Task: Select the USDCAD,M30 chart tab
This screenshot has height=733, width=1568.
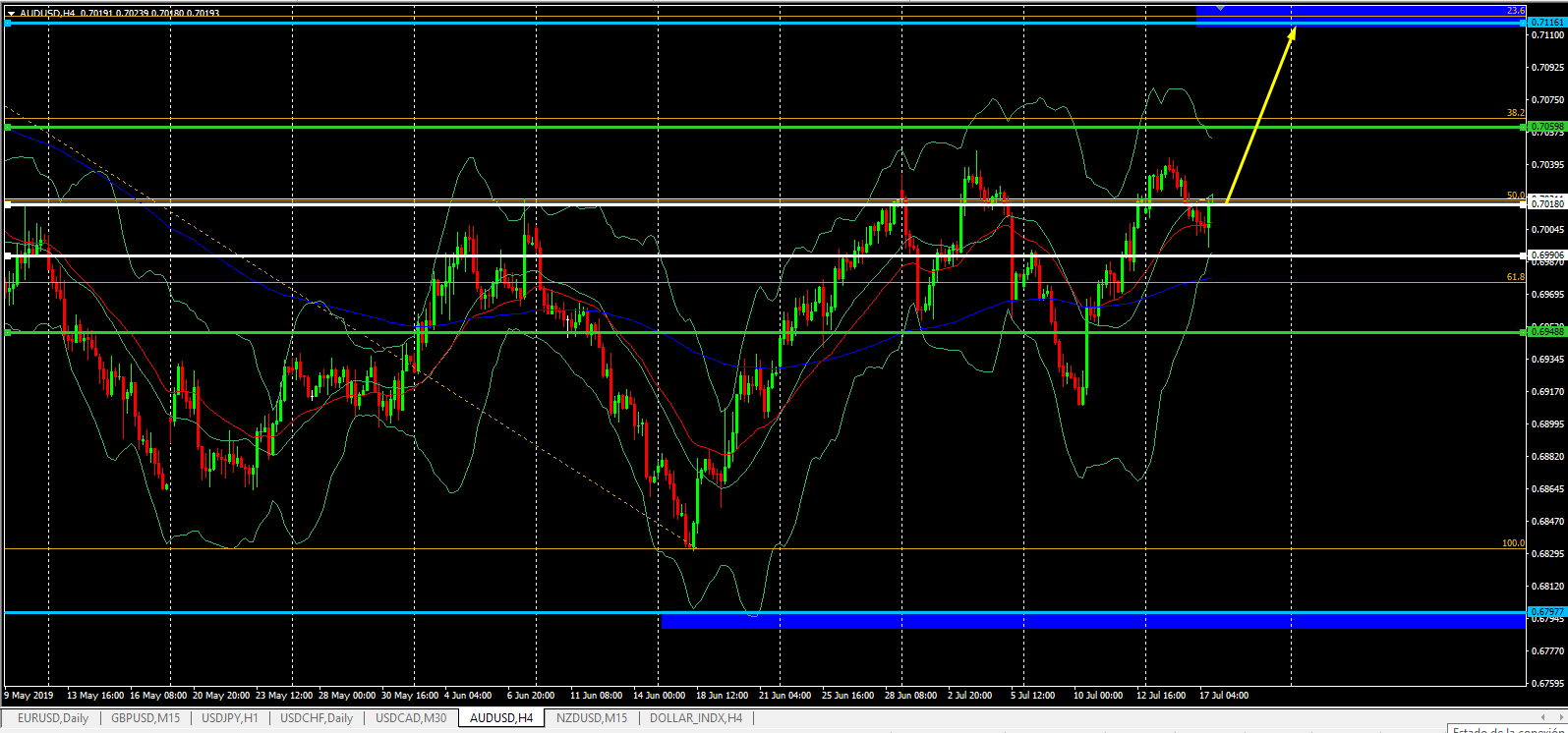Action: click(410, 718)
